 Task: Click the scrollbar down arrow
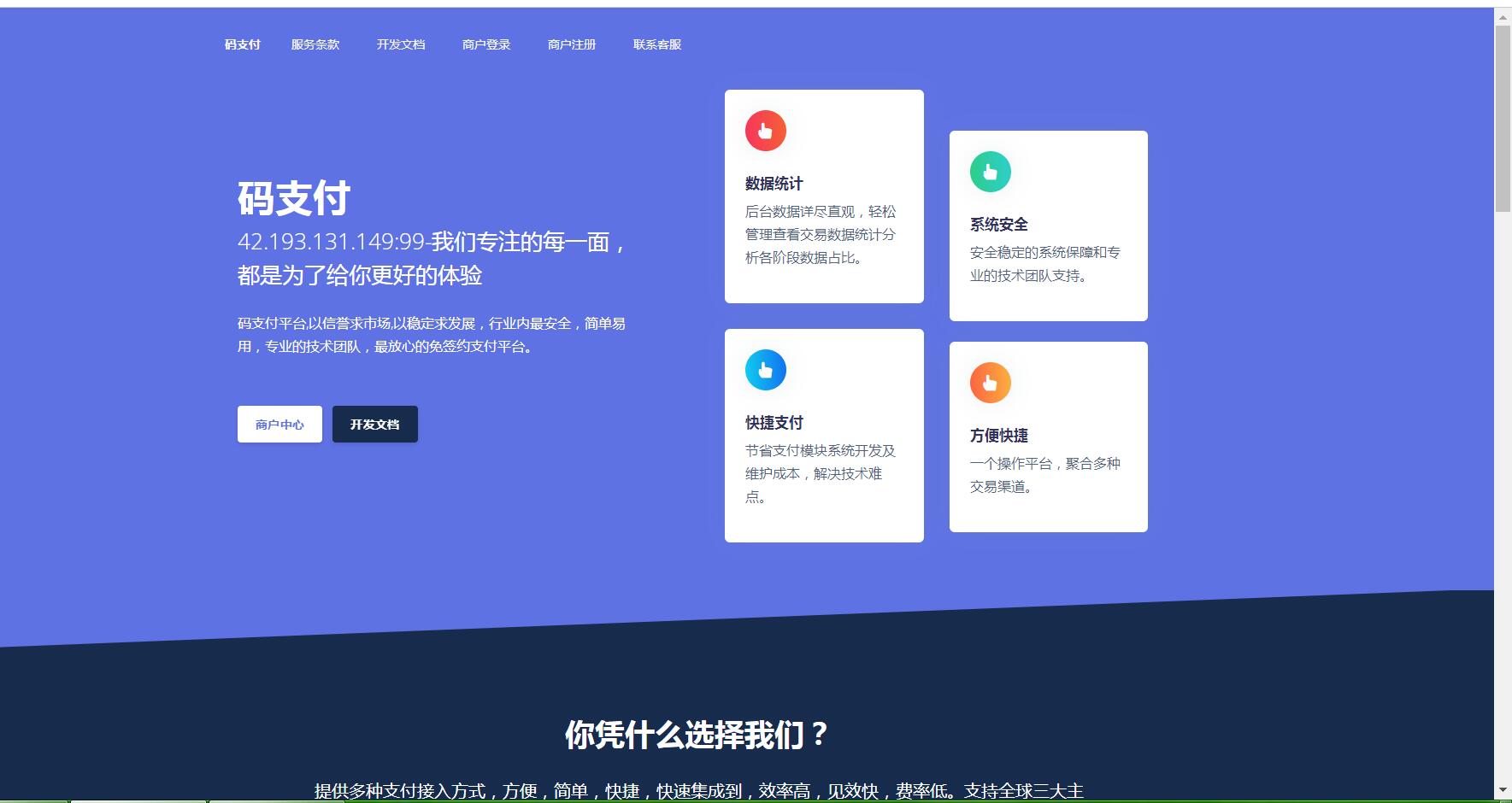point(1503,790)
